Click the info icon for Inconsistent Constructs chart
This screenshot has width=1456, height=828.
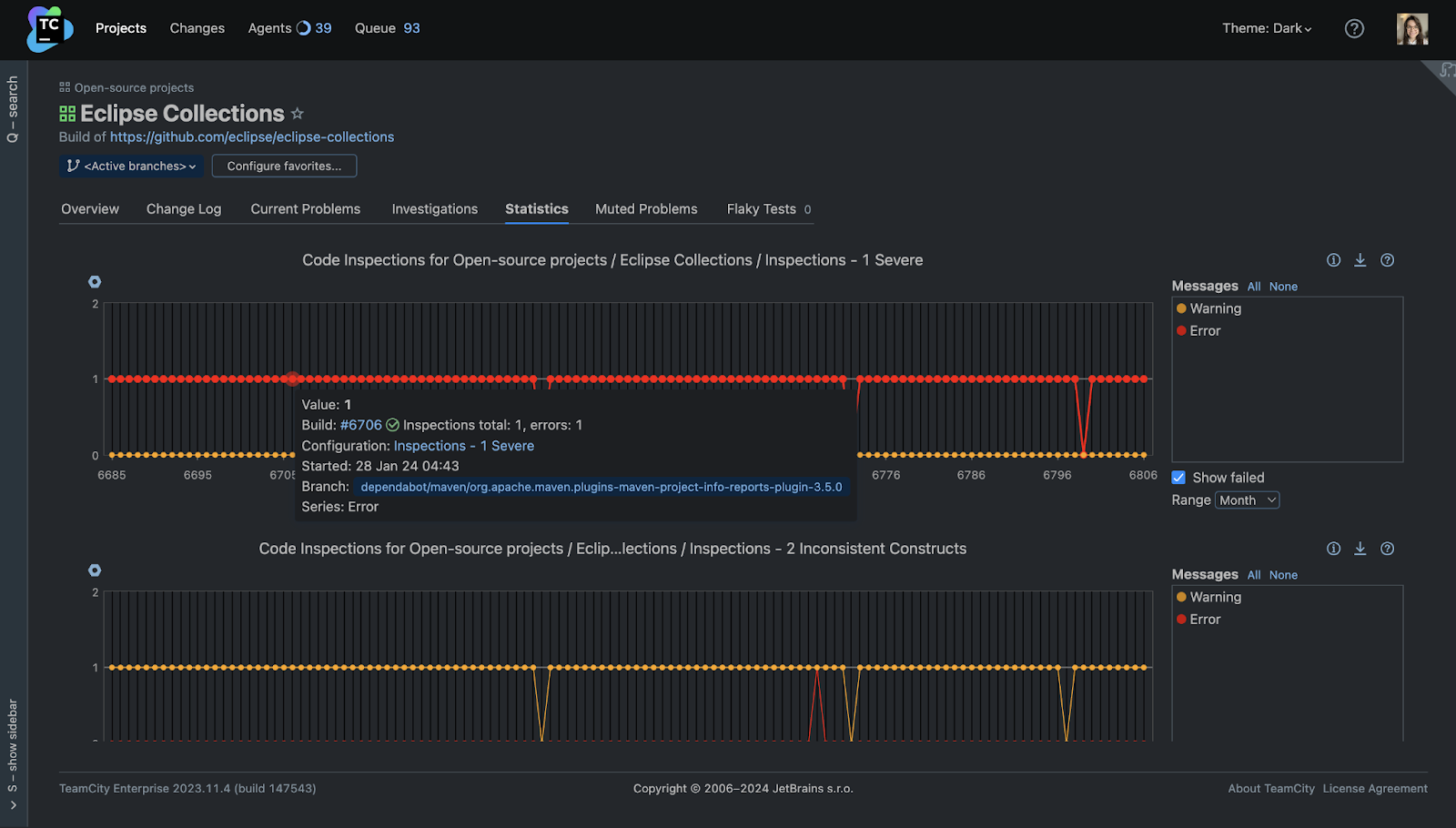click(1333, 549)
